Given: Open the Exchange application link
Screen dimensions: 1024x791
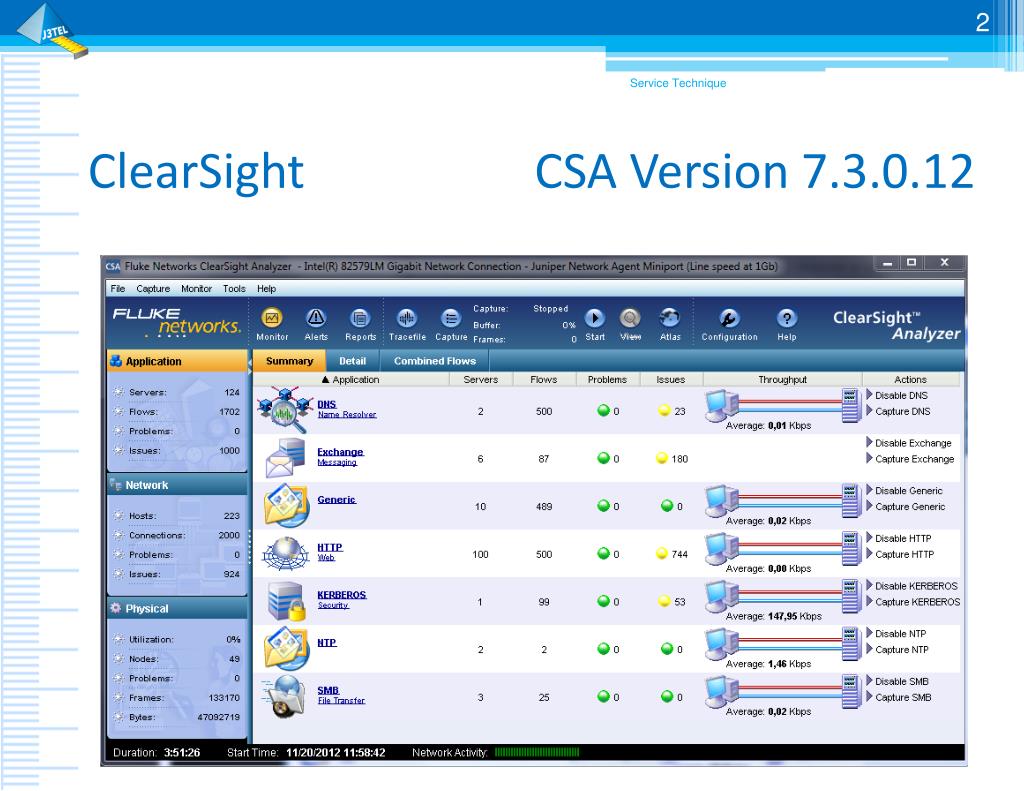Looking at the screenshot, I should [x=340, y=452].
